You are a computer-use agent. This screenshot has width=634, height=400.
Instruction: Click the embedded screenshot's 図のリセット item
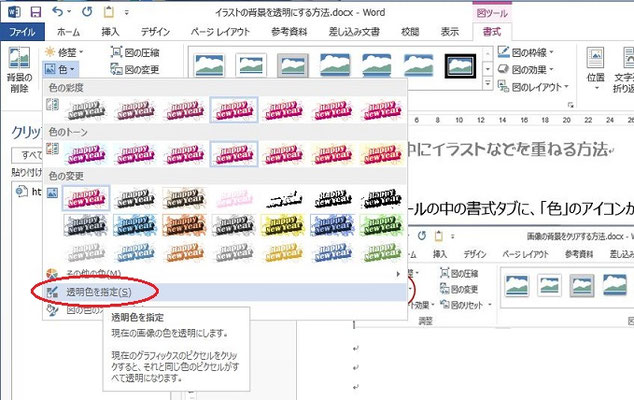pos(466,305)
